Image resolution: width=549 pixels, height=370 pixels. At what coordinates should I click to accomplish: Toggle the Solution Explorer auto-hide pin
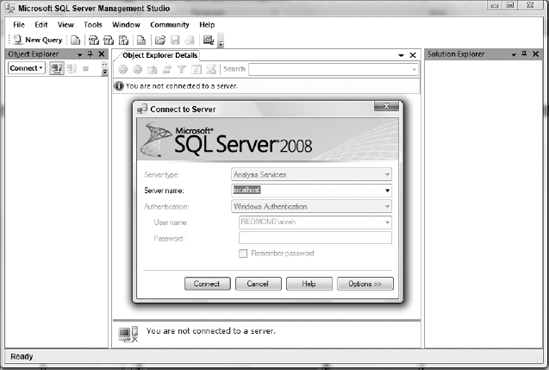coord(524,54)
